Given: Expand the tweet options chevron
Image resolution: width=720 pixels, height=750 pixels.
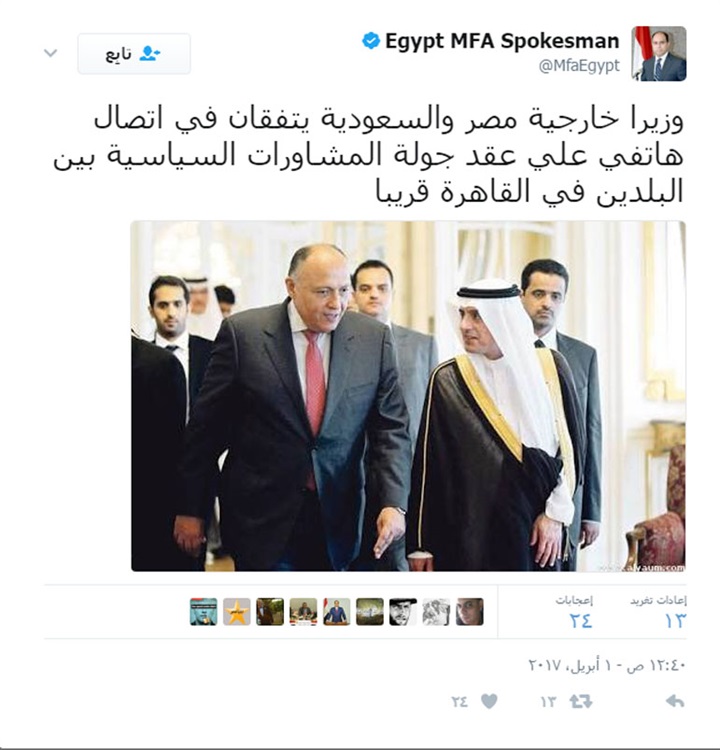Looking at the screenshot, I should click(51, 53).
